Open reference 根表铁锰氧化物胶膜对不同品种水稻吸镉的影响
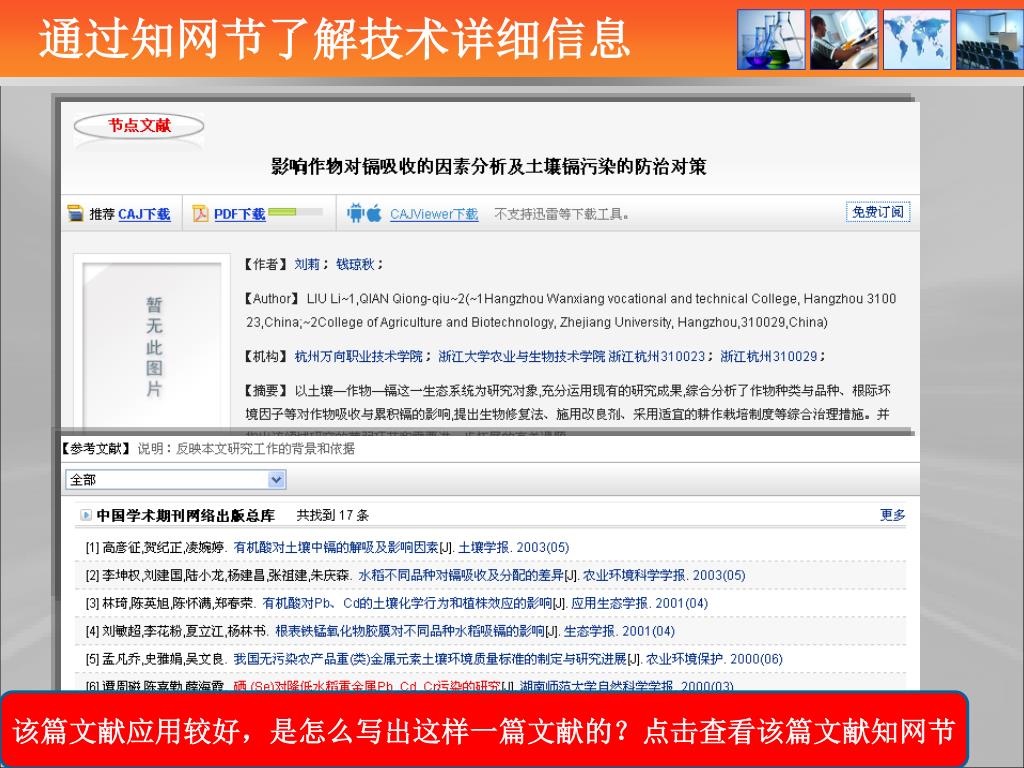The image size is (1024, 768). pyautogui.click(x=409, y=632)
